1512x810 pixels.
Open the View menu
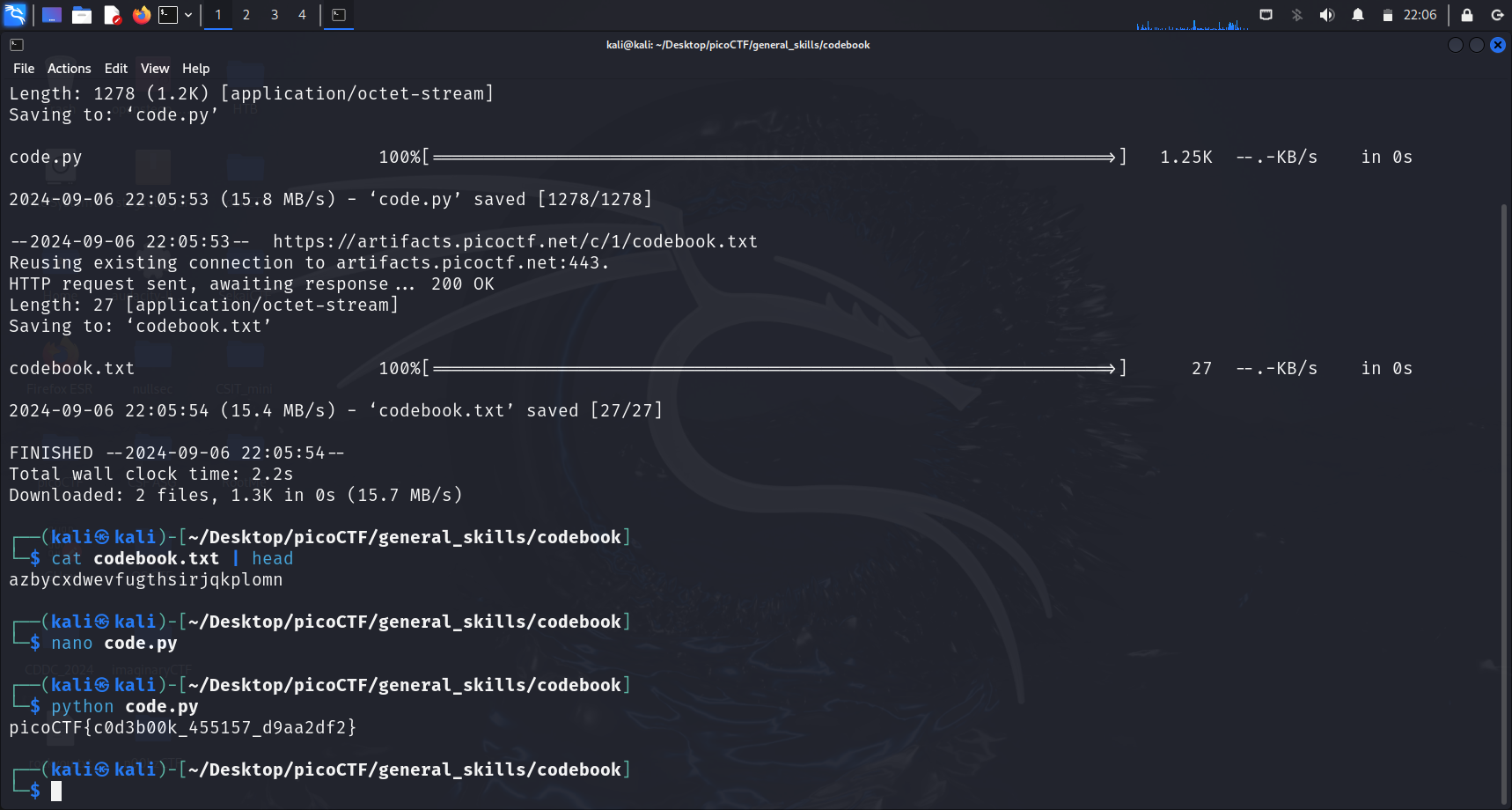[x=154, y=69]
